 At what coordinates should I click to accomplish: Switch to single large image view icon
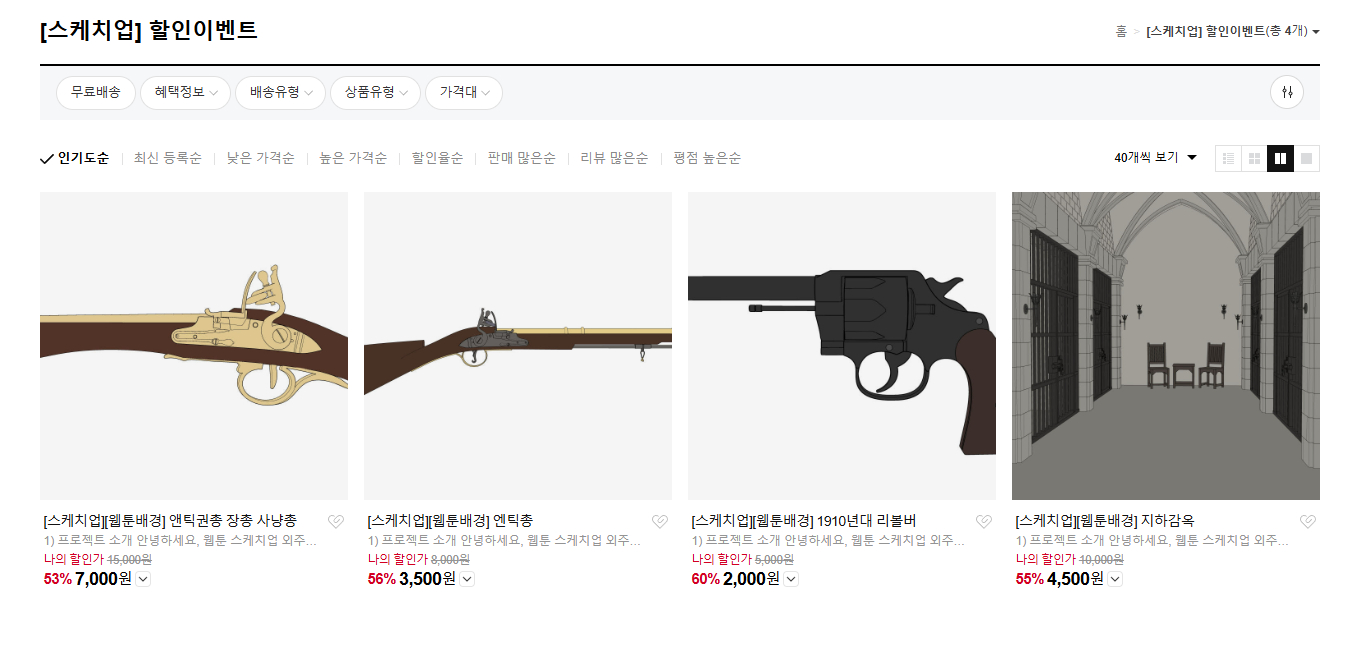[x=1306, y=158]
